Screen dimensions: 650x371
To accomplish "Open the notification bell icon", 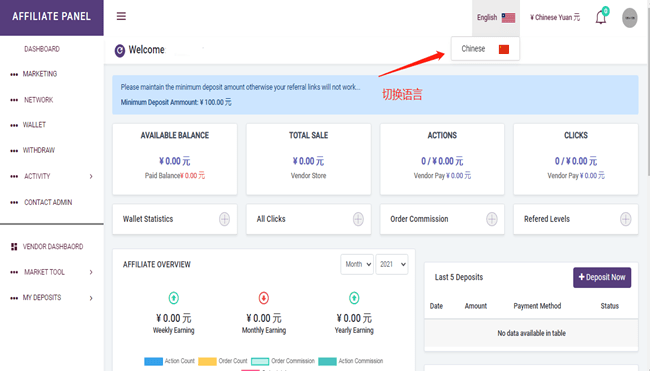I will pos(601,17).
